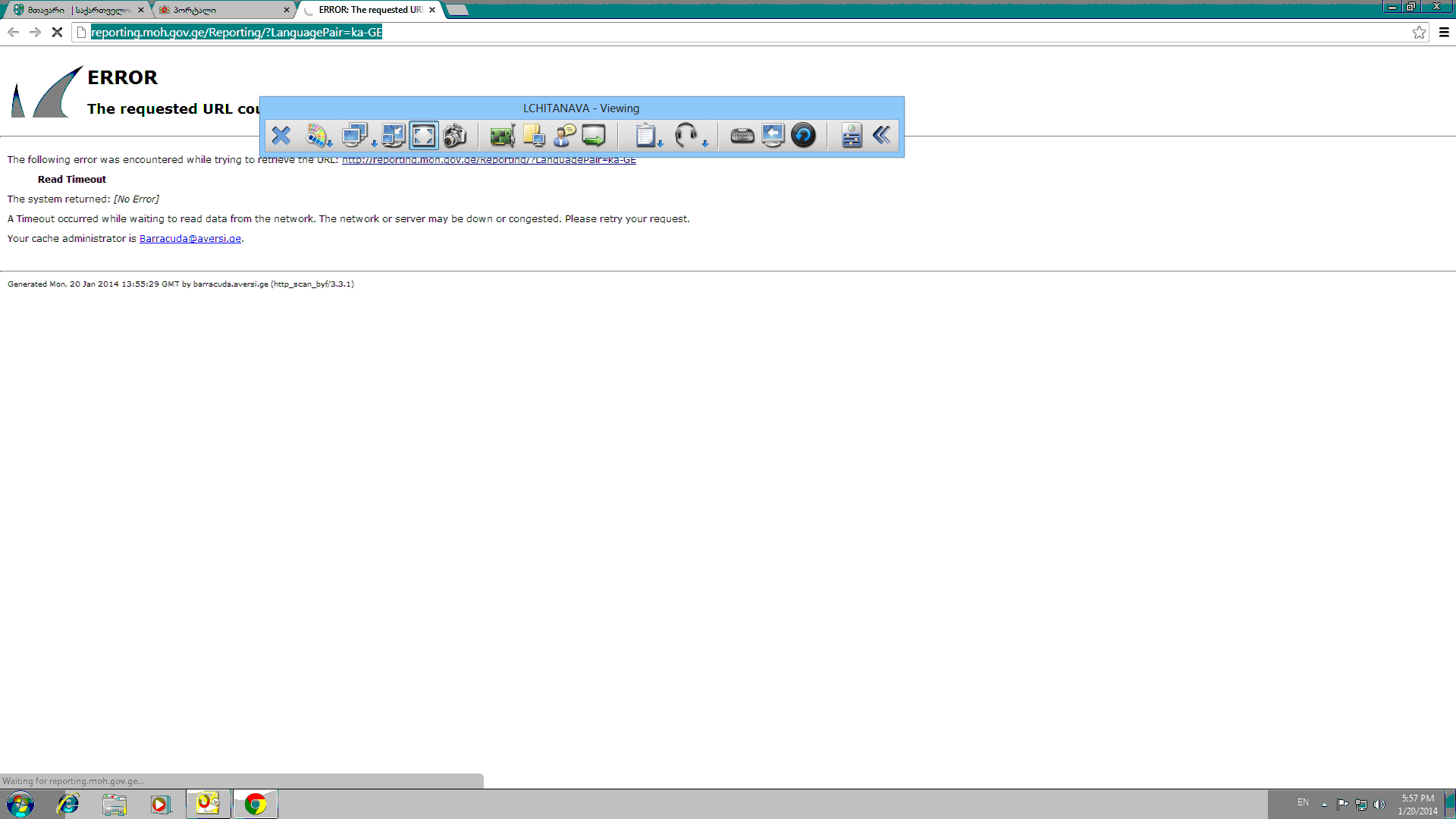The width and height of the screenshot is (1456, 819).
Task: Click the blue circular refresh icon
Action: [803, 136]
